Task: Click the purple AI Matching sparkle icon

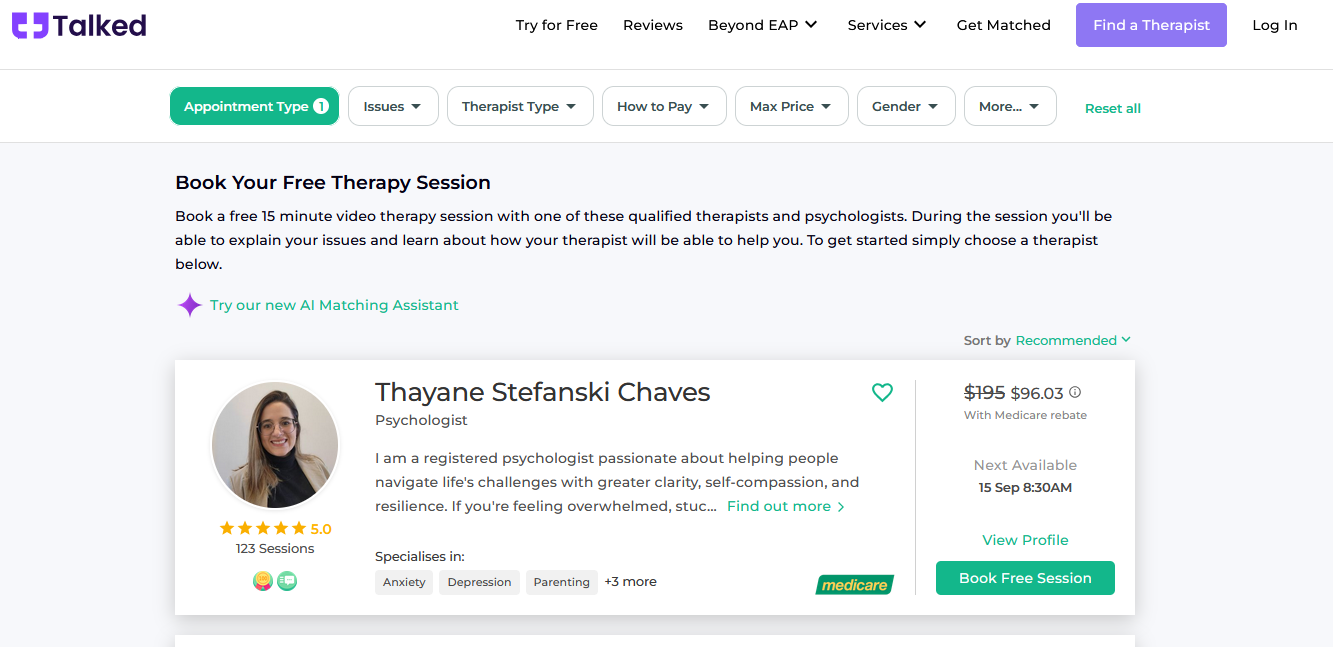Action: coord(190,305)
